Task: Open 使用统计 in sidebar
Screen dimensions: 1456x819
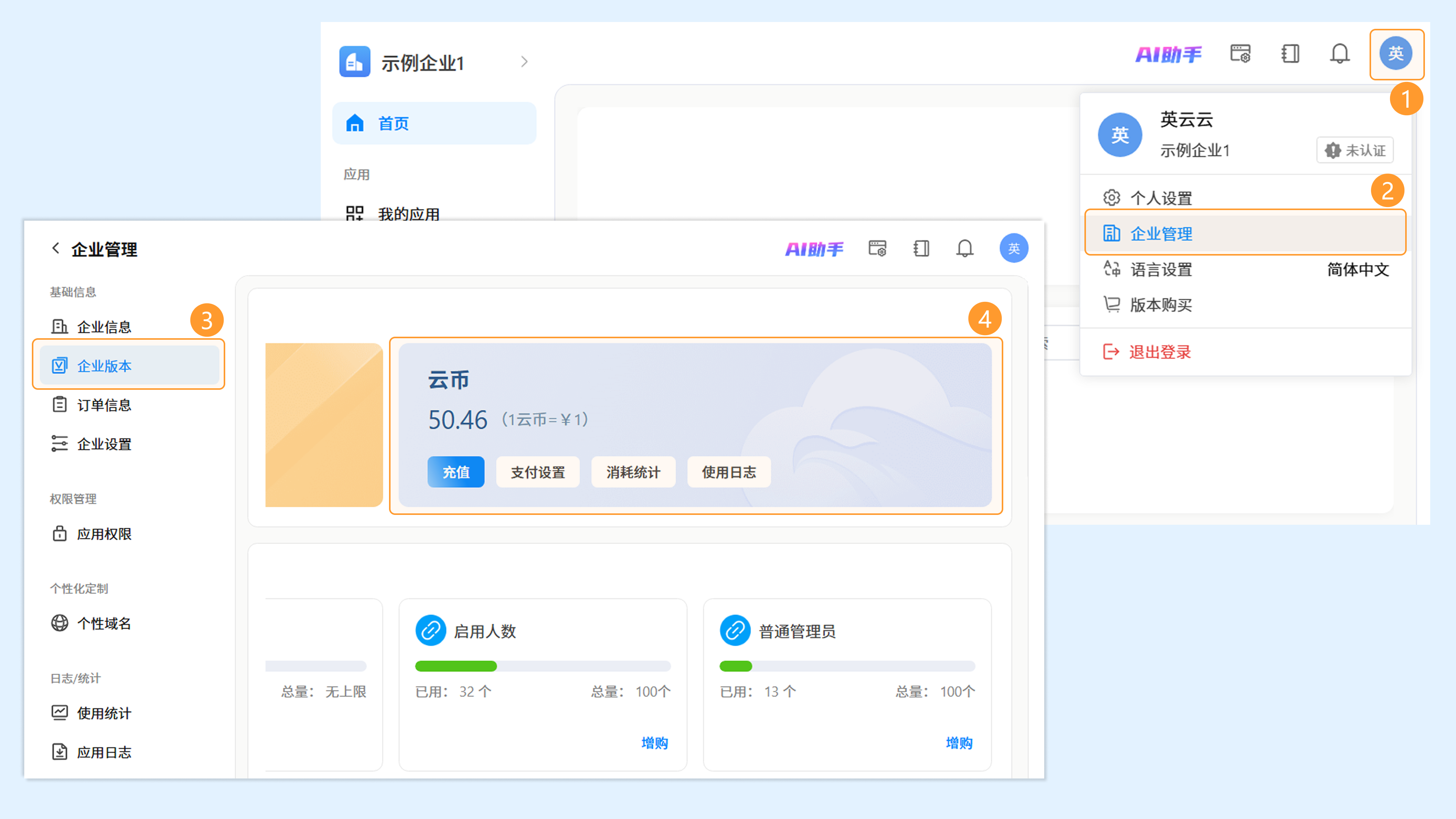Action: [x=129, y=713]
